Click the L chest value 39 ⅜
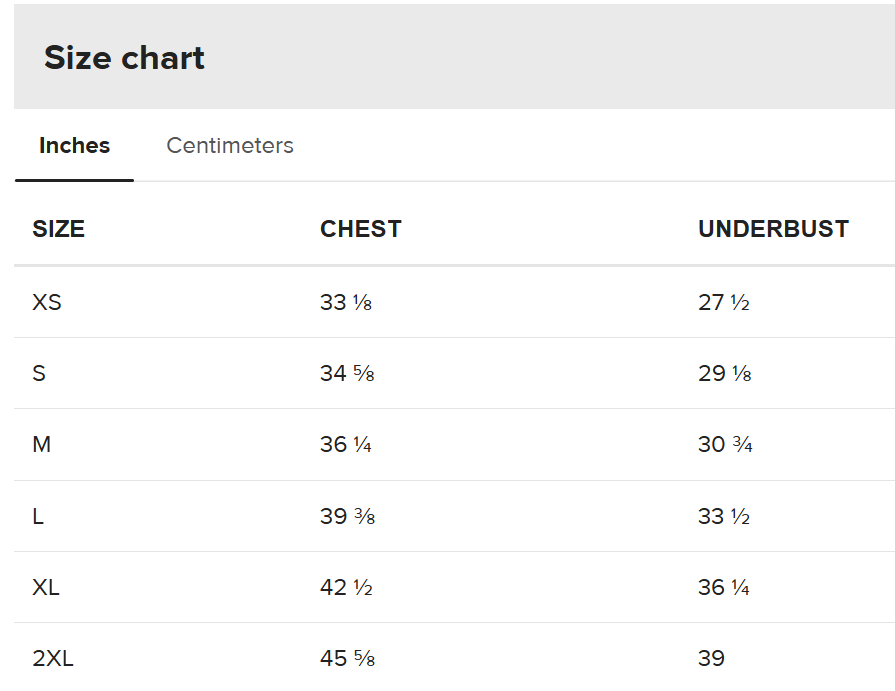This screenshot has height=691, width=895. click(x=347, y=516)
